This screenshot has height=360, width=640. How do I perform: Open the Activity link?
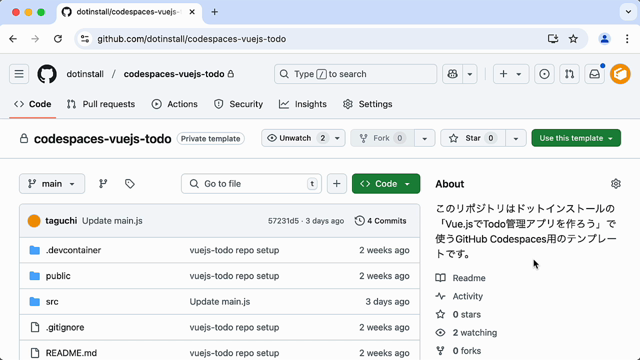click(460, 296)
